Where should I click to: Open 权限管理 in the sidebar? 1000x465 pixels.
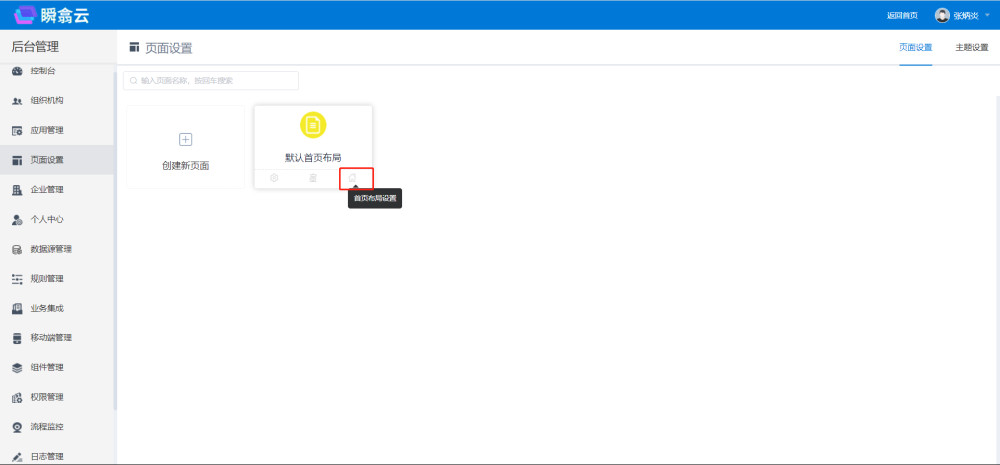(47, 397)
